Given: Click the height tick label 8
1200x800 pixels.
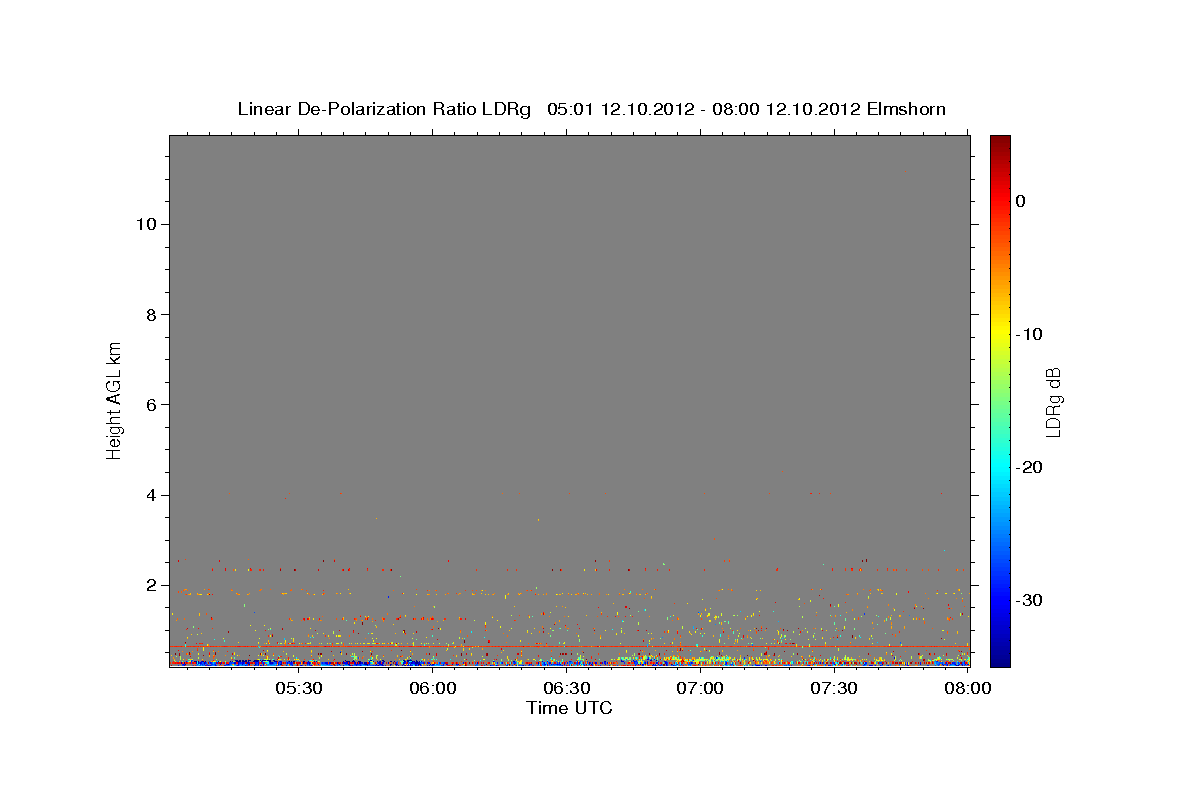Looking at the screenshot, I should tap(151, 314).
